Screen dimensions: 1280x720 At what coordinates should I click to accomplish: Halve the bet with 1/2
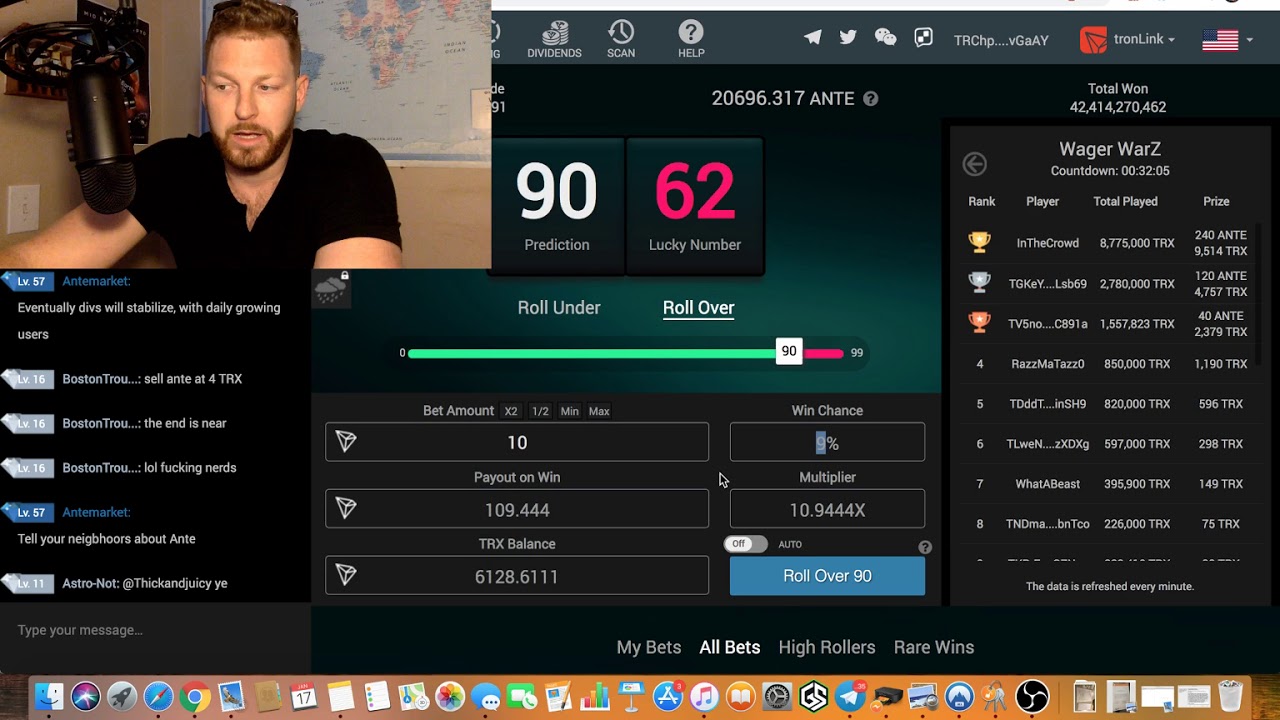(540, 411)
